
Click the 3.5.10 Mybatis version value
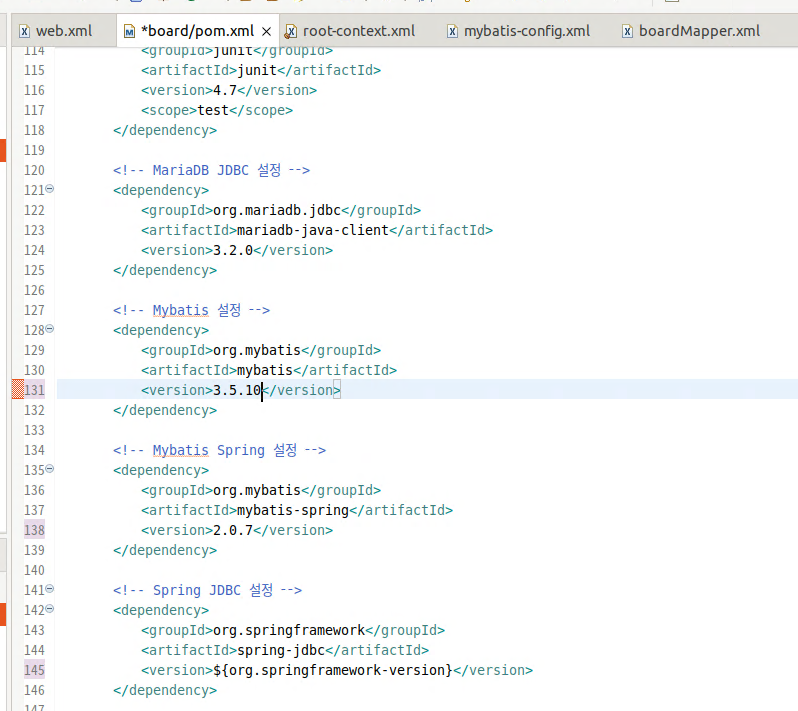237,390
